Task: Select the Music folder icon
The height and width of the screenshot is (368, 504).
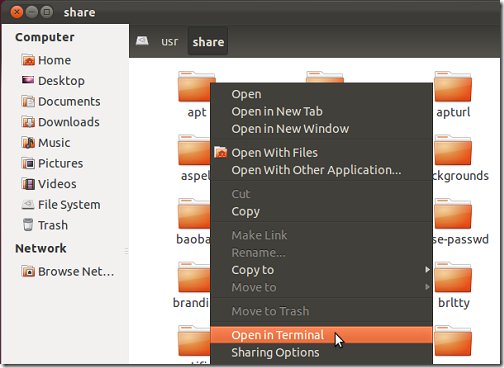Action: [x=28, y=143]
